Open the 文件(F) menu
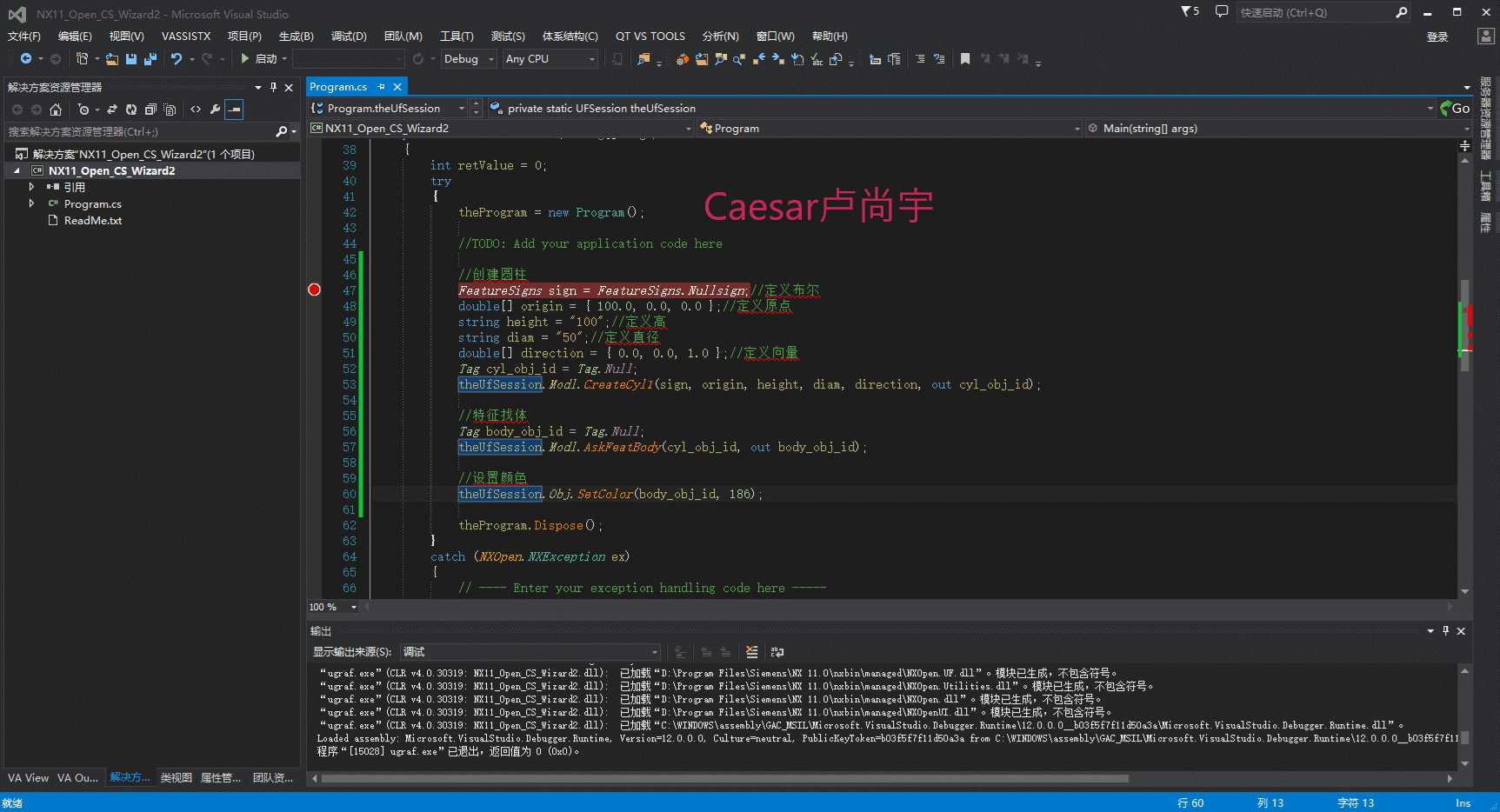Viewport: 1500px width, 812px height. [24, 37]
